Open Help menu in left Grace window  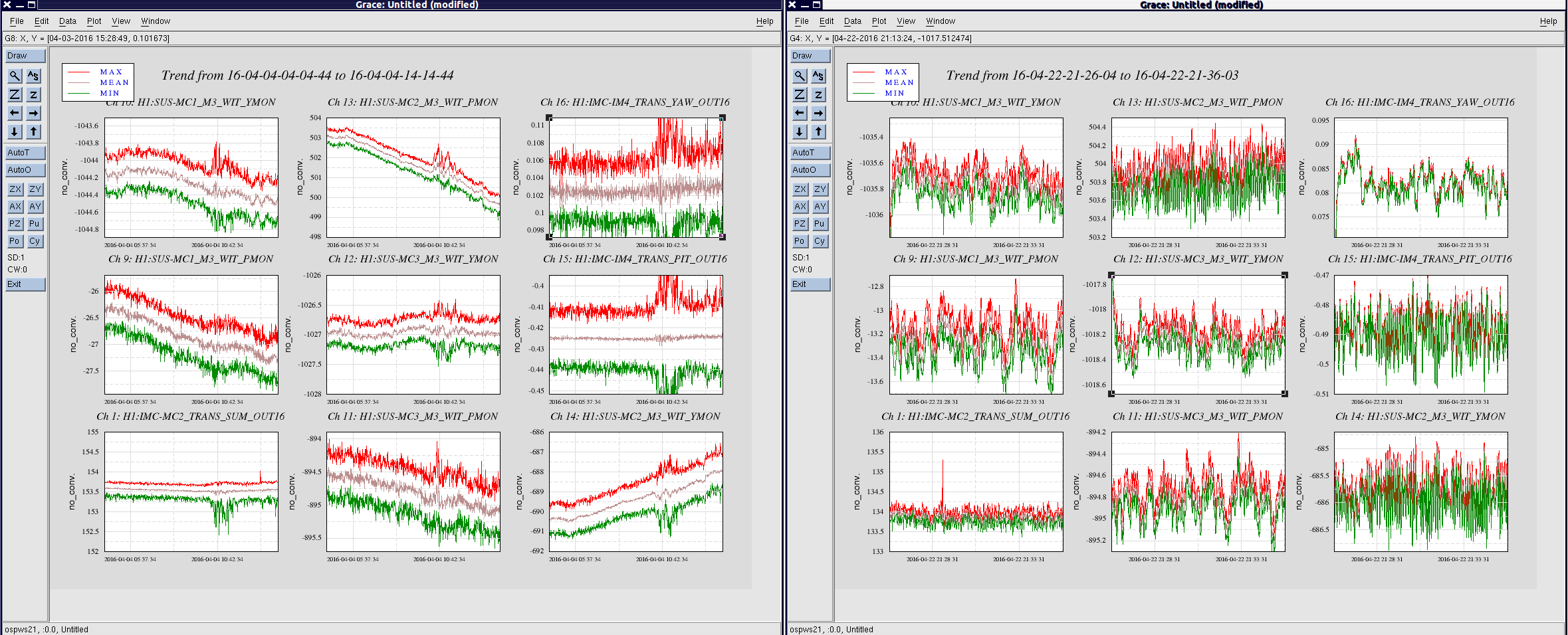click(764, 21)
